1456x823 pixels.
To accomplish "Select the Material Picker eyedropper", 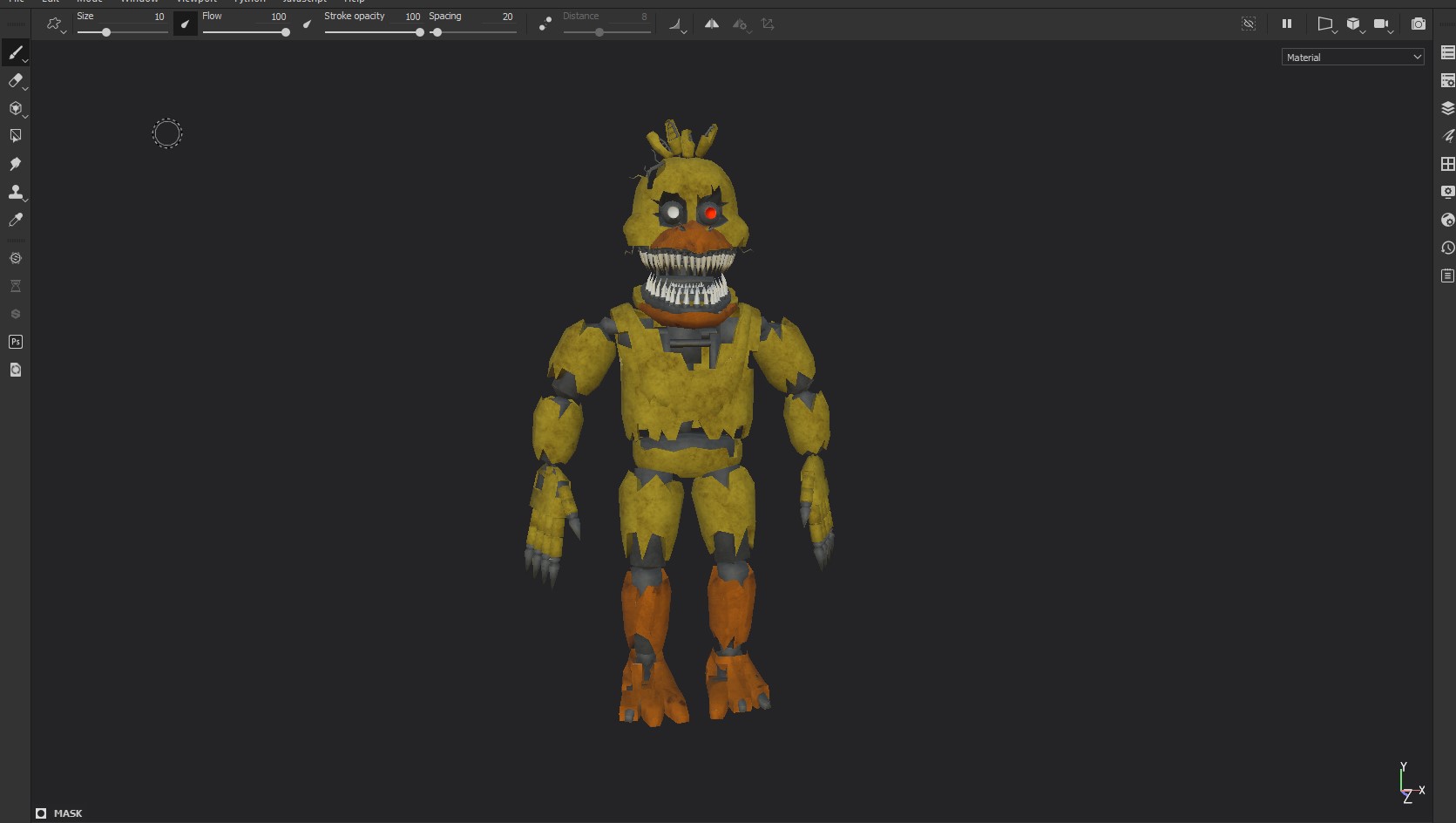I will click(15, 220).
